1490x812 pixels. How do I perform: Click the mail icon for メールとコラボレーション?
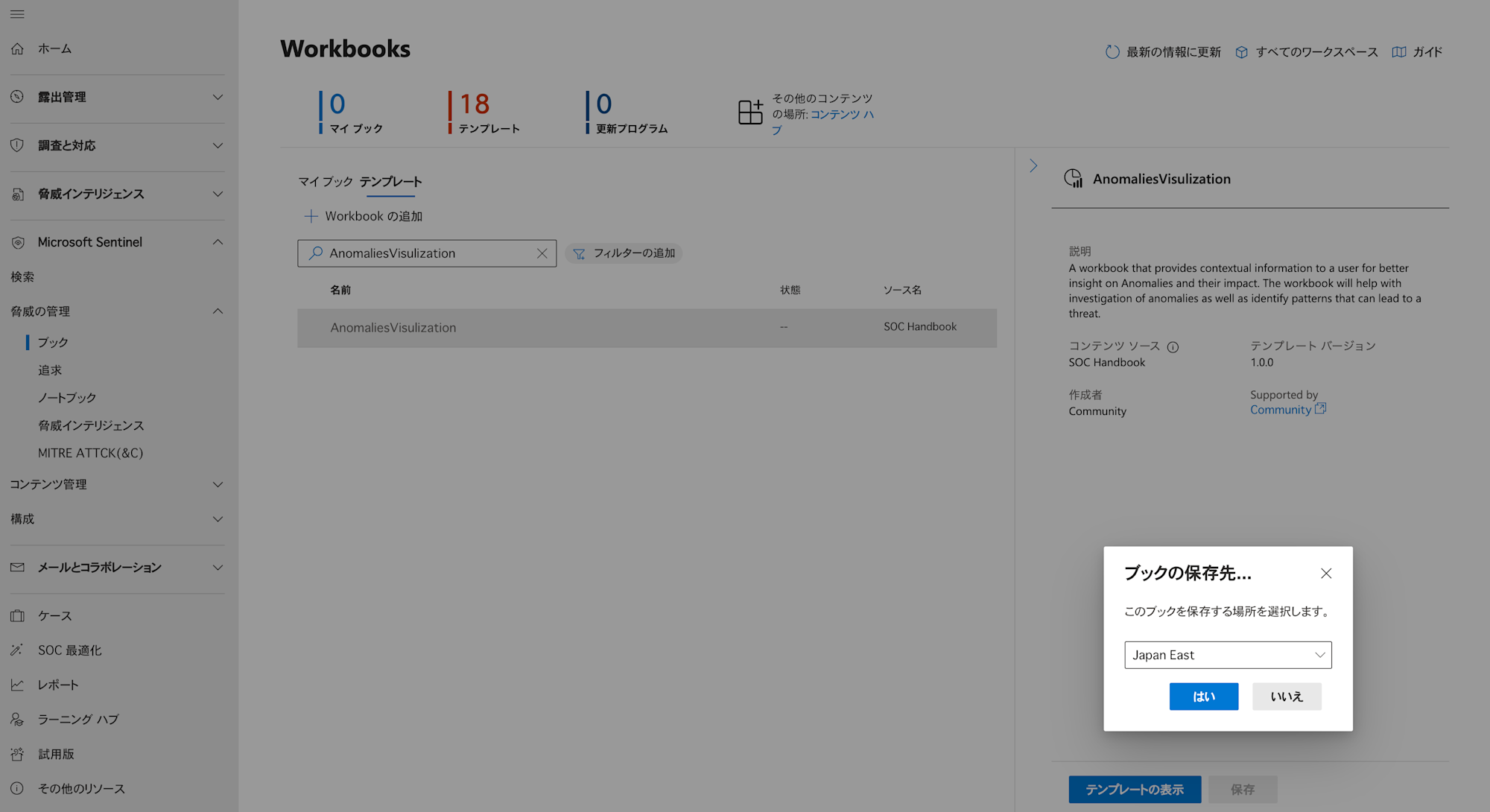17,568
